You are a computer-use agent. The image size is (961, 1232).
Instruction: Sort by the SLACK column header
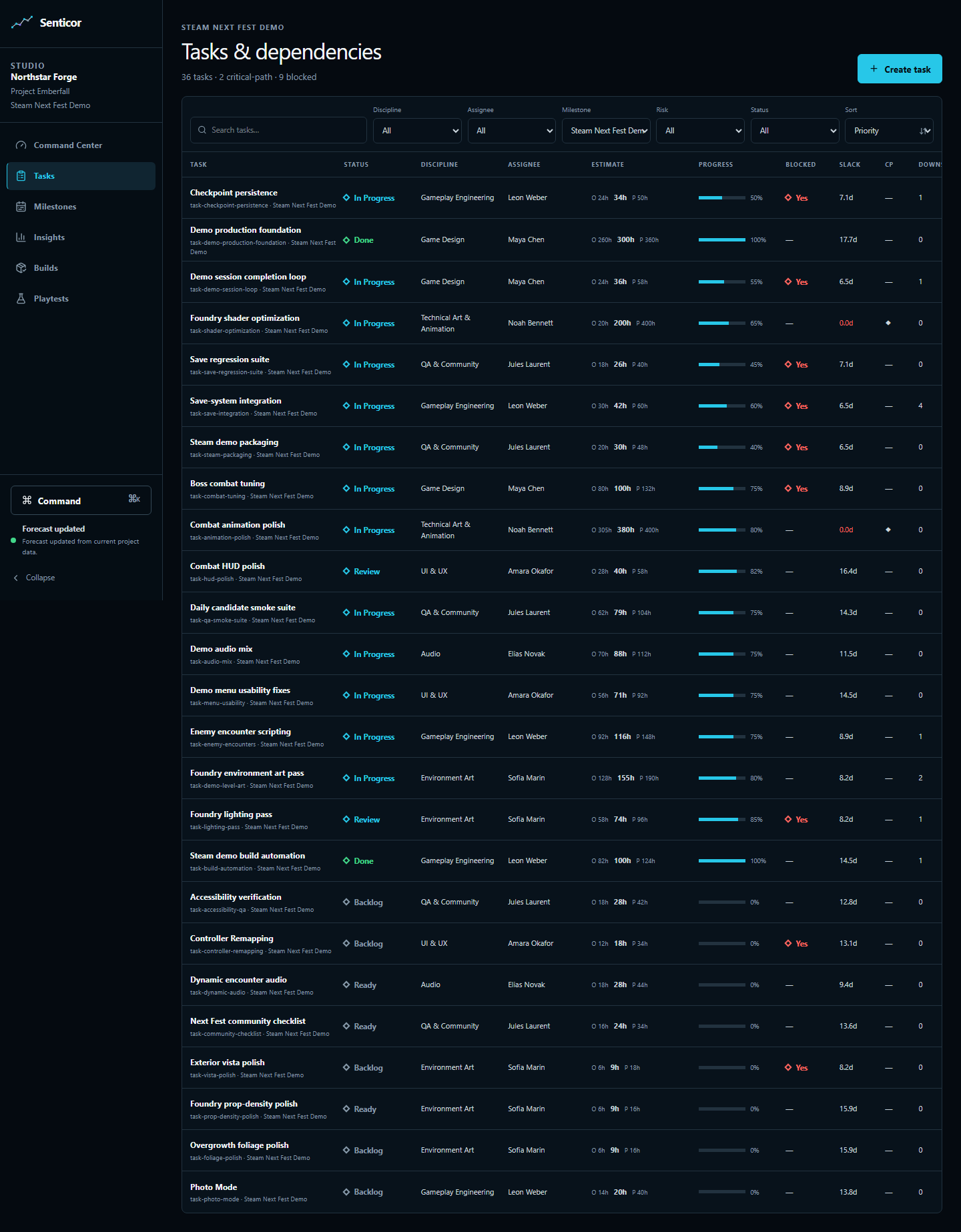tap(850, 165)
